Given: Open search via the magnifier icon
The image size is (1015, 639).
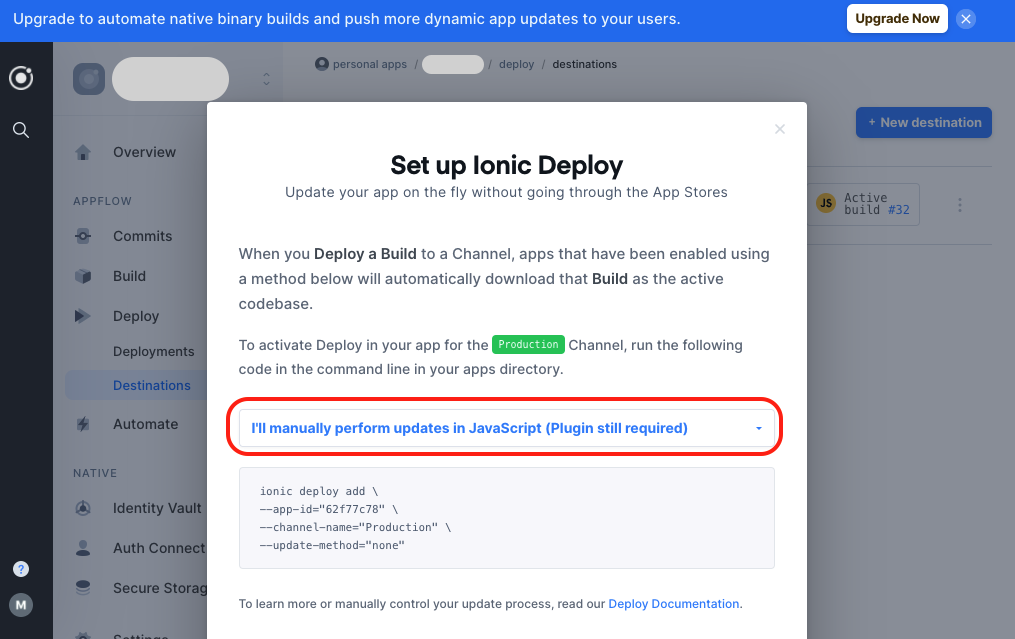Looking at the screenshot, I should 21,130.
